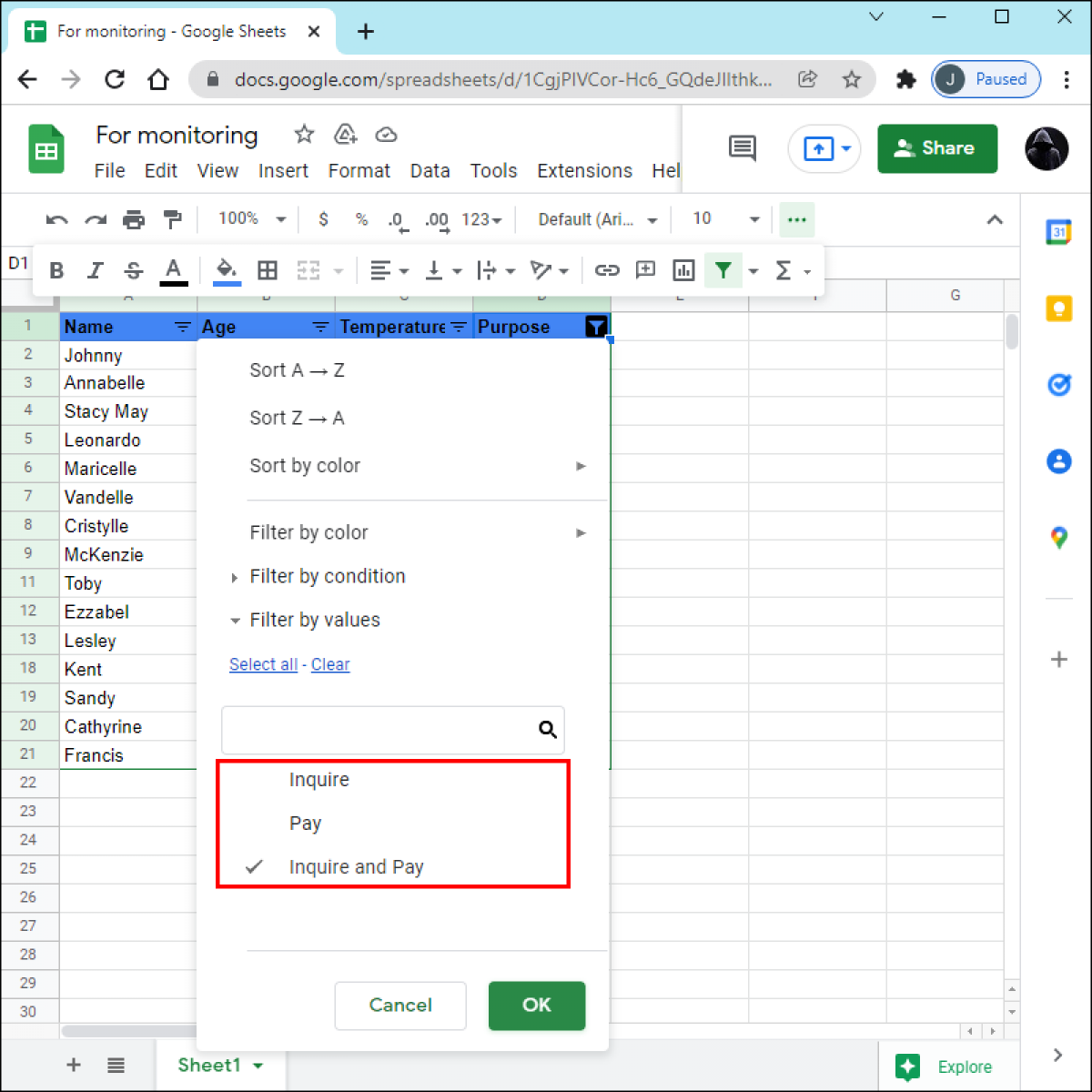The height and width of the screenshot is (1092, 1092).
Task: Open Google Calendar from the side panel
Action: 1058,232
